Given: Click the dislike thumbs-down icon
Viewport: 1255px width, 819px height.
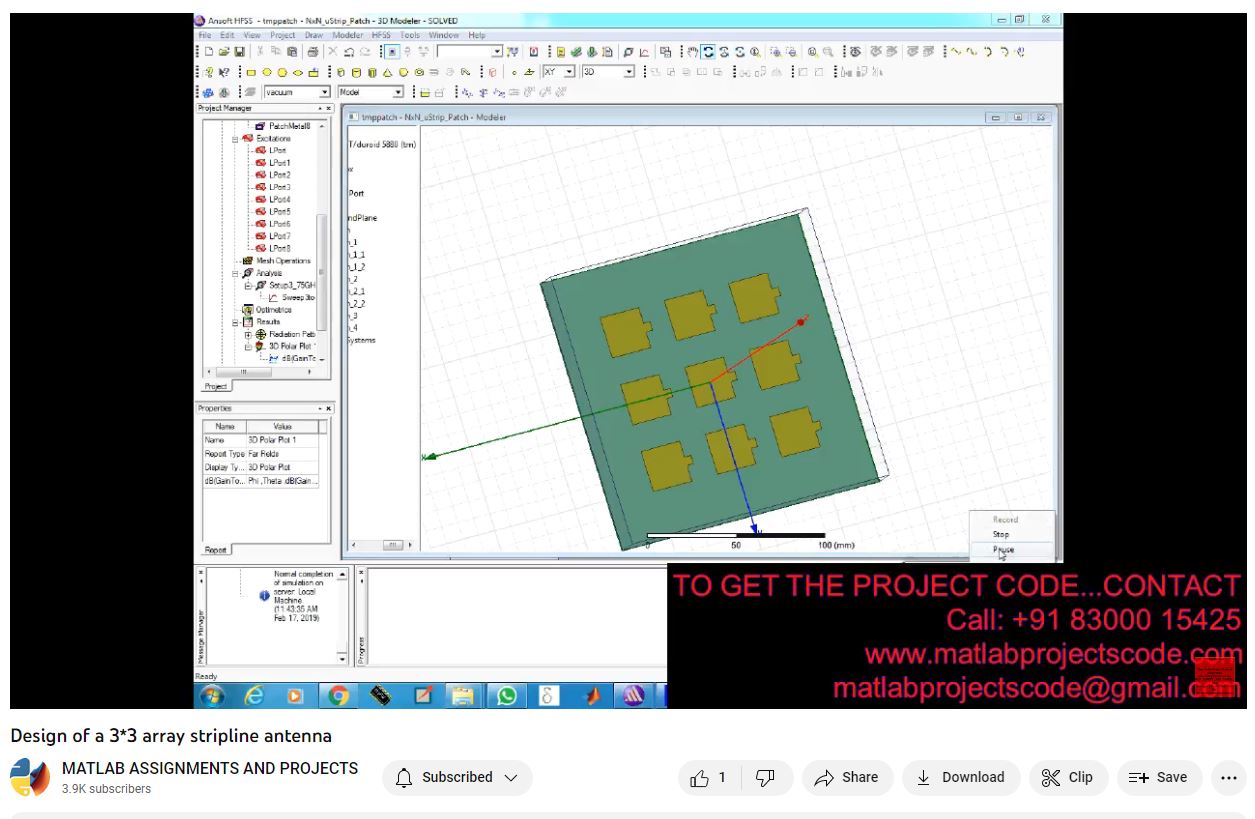Looking at the screenshot, I should [765, 778].
